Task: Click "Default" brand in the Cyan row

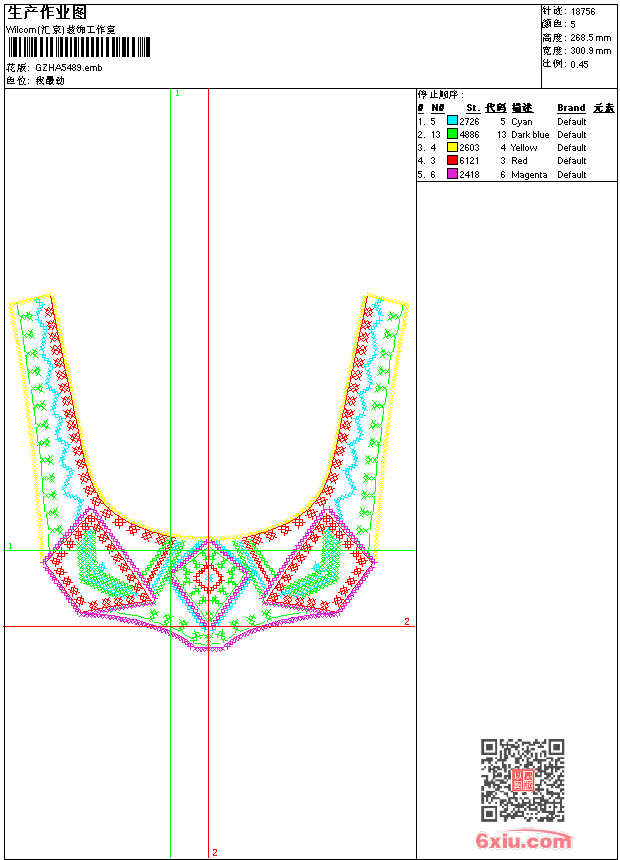Action: coord(572,122)
